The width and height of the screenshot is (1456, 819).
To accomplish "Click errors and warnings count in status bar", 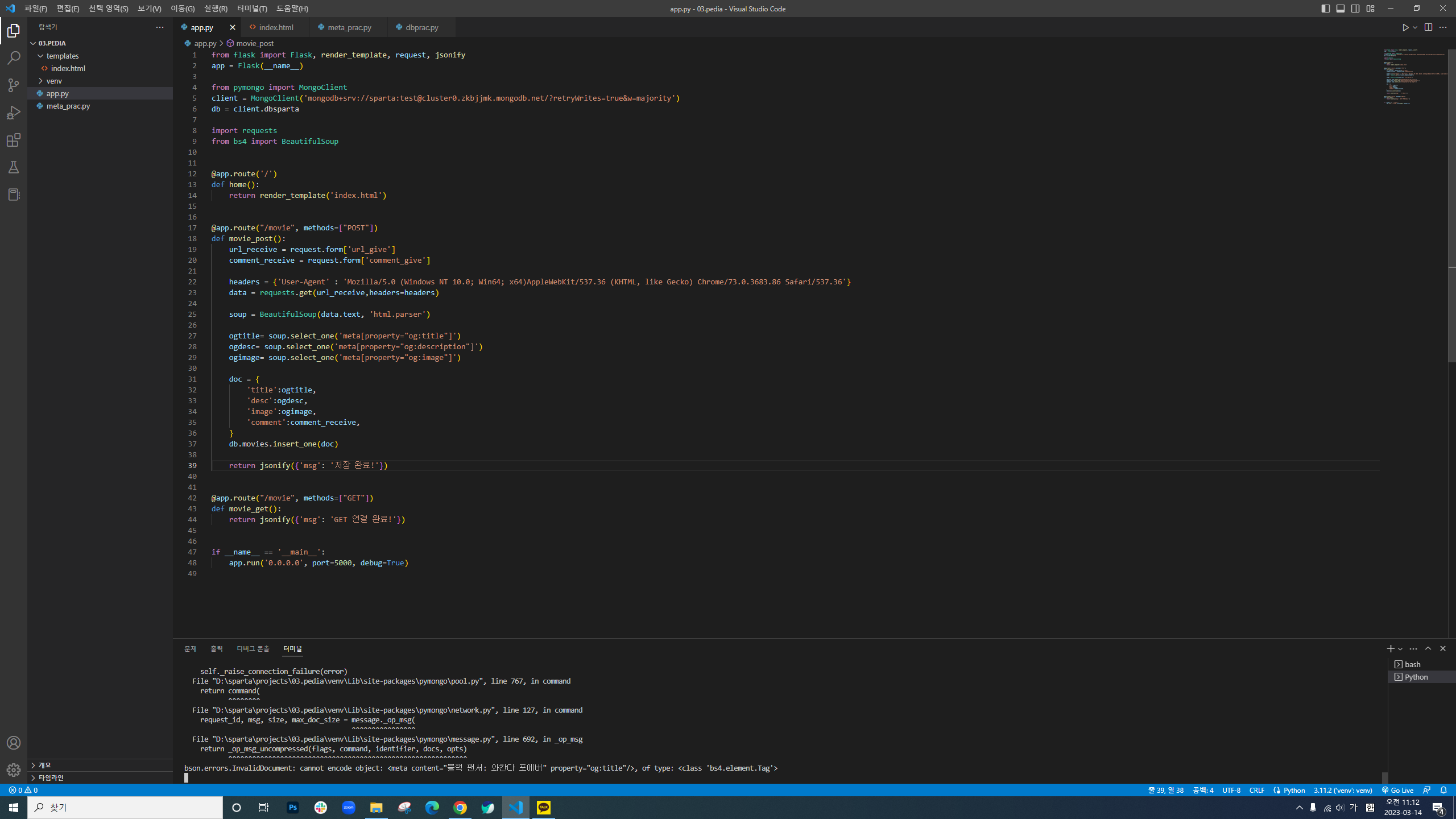I will point(23,790).
